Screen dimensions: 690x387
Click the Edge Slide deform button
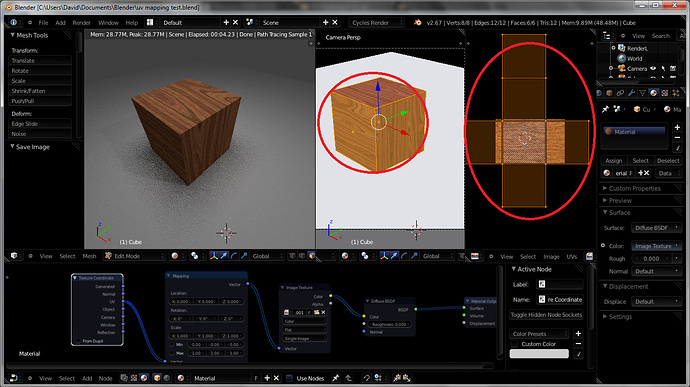(40, 124)
